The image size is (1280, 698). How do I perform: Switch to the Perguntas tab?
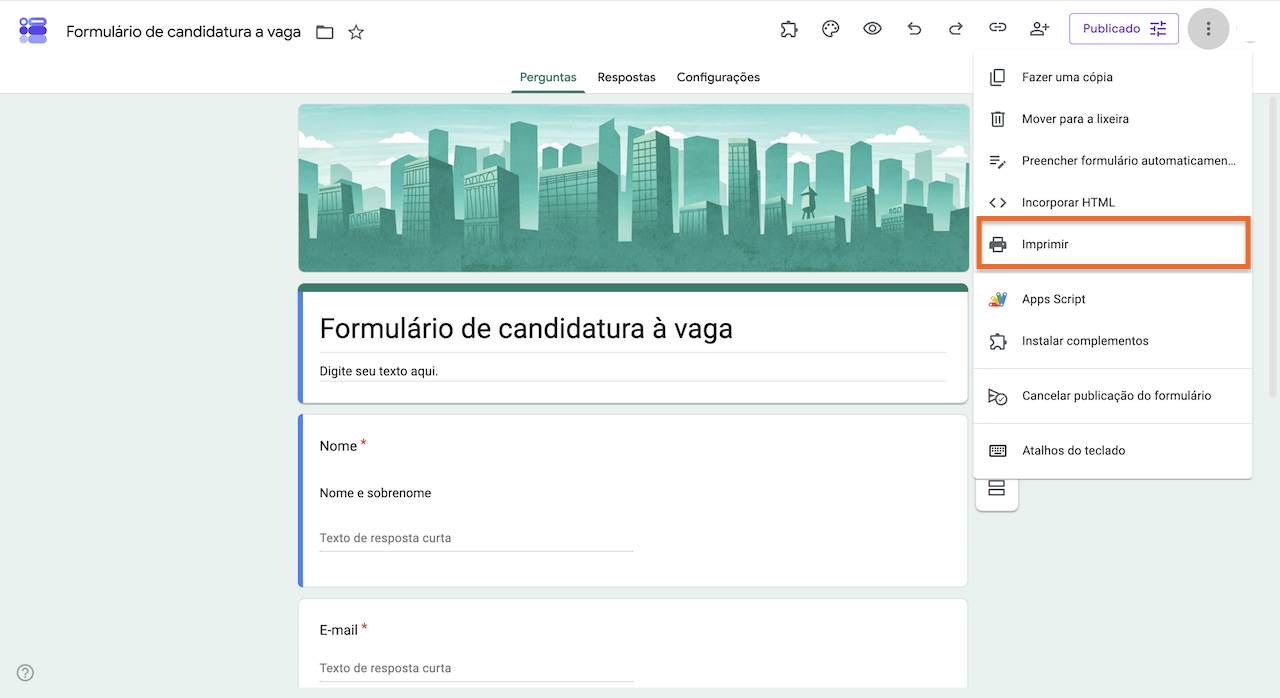(x=548, y=77)
